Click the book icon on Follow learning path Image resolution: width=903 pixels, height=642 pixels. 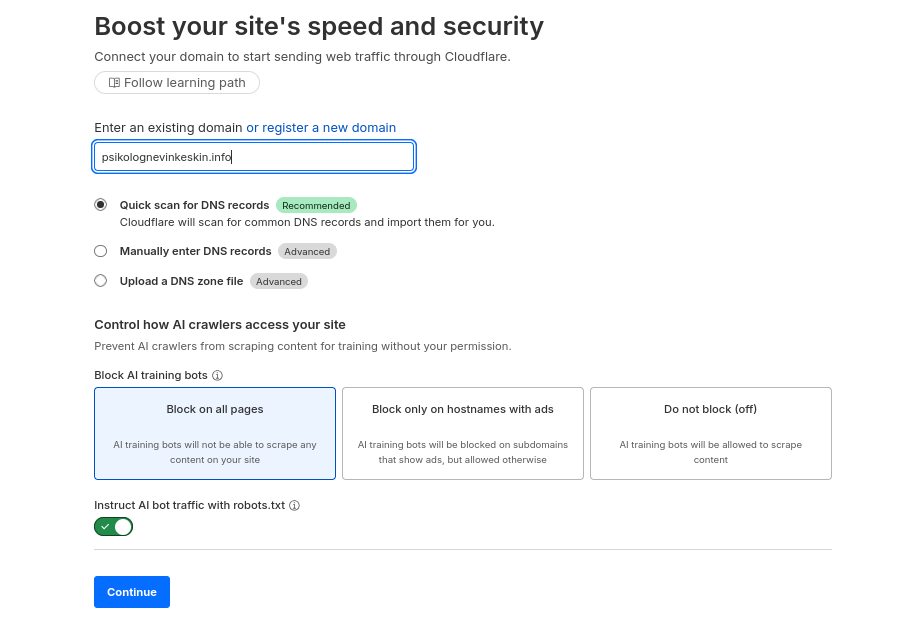click(114, 83)
